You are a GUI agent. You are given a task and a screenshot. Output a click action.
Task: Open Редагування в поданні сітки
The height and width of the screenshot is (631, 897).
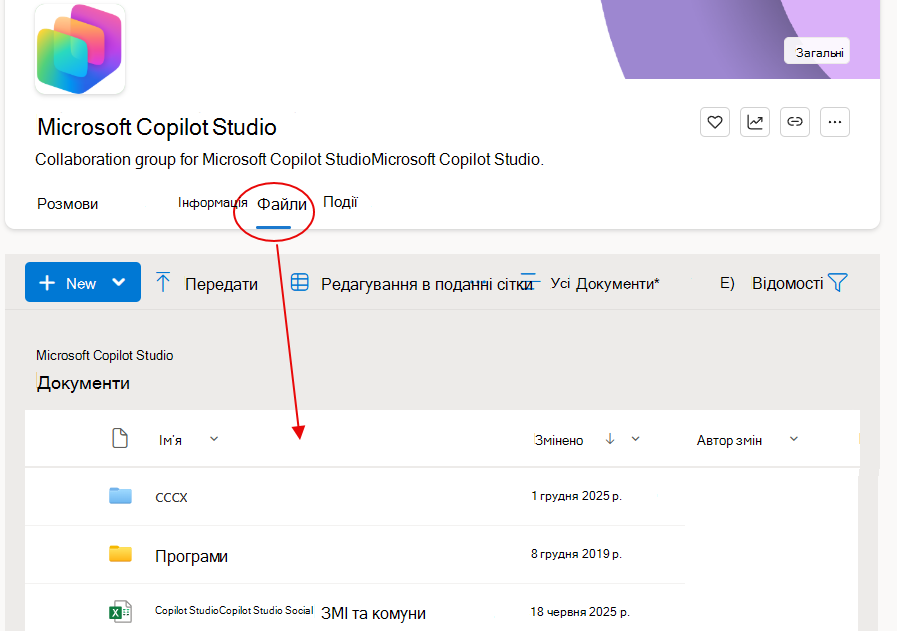426,284
